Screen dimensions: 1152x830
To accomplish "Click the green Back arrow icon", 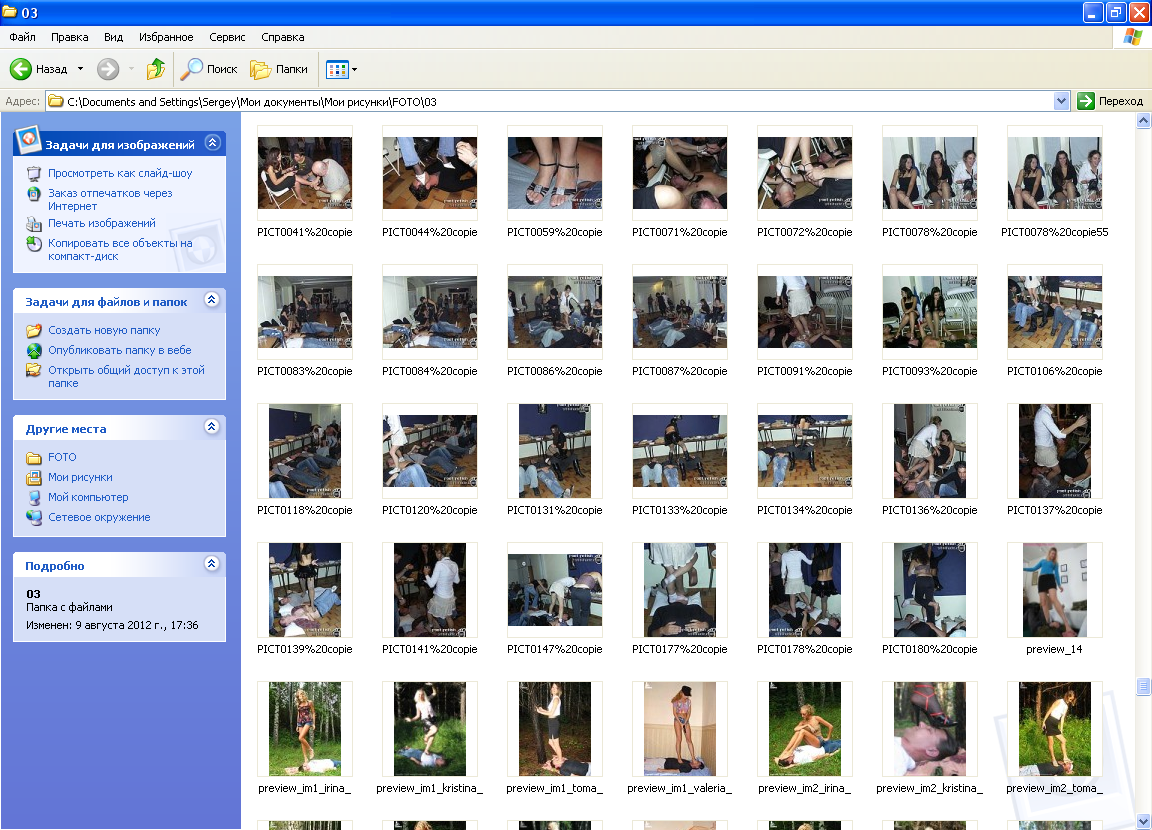I will tap(21, 69).
